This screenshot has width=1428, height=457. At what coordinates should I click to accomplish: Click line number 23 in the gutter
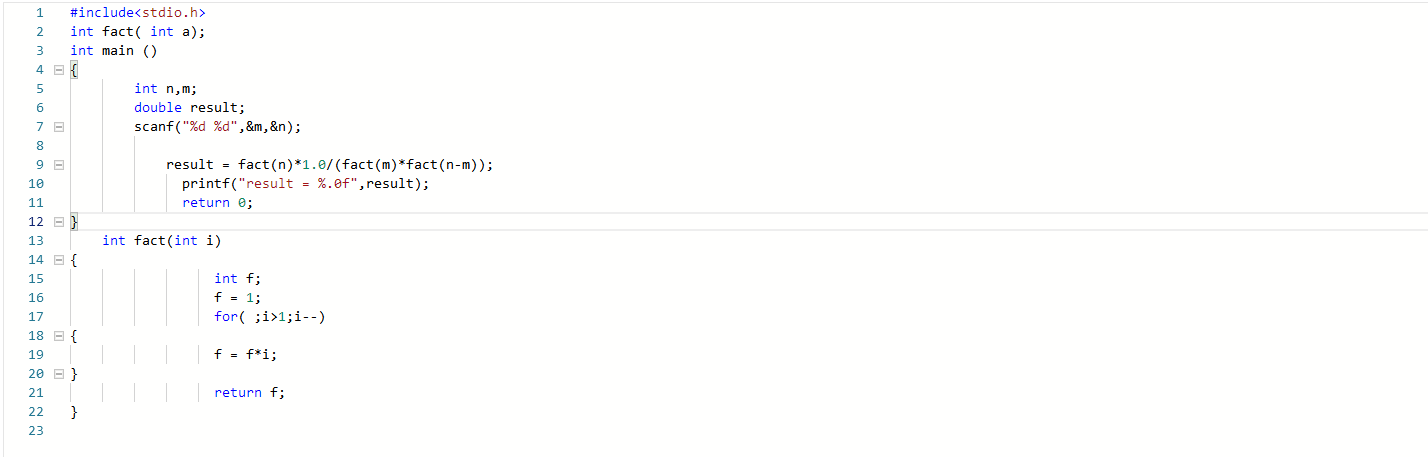point(36,431)
